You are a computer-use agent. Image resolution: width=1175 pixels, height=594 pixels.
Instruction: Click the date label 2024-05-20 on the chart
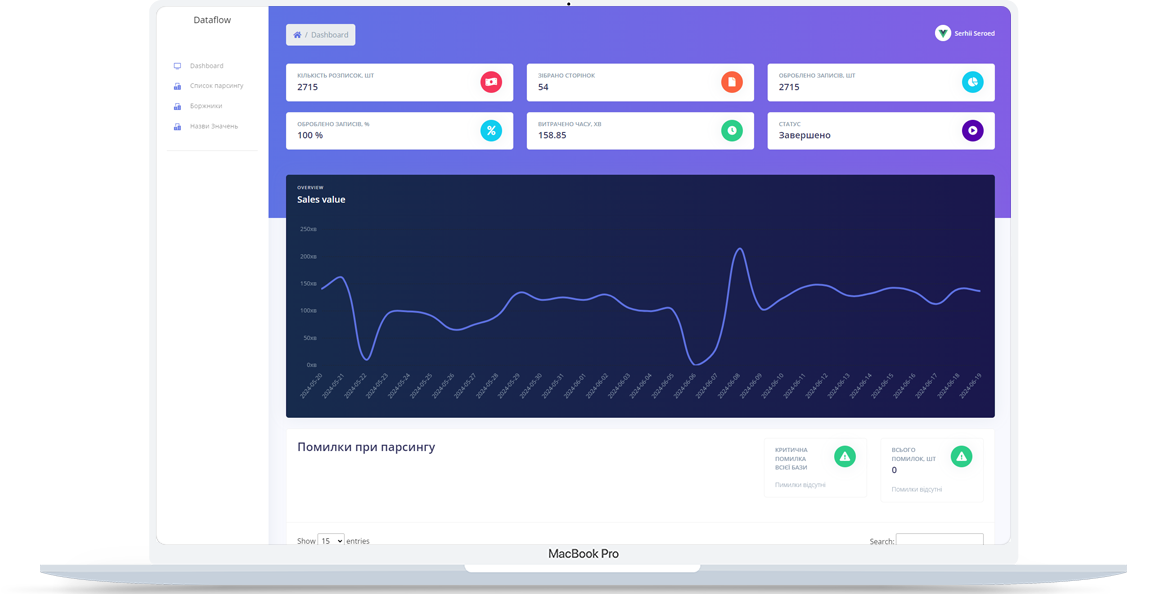click(x=311, y=386)
